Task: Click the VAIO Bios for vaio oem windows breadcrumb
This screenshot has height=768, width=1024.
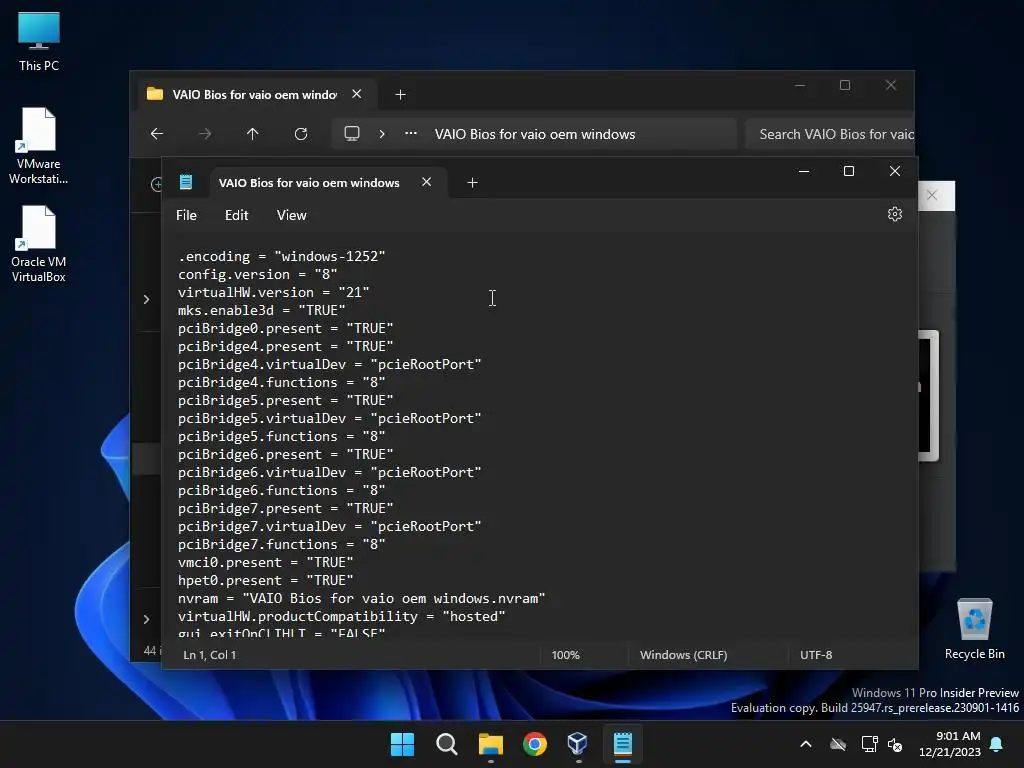Action: 535,134
